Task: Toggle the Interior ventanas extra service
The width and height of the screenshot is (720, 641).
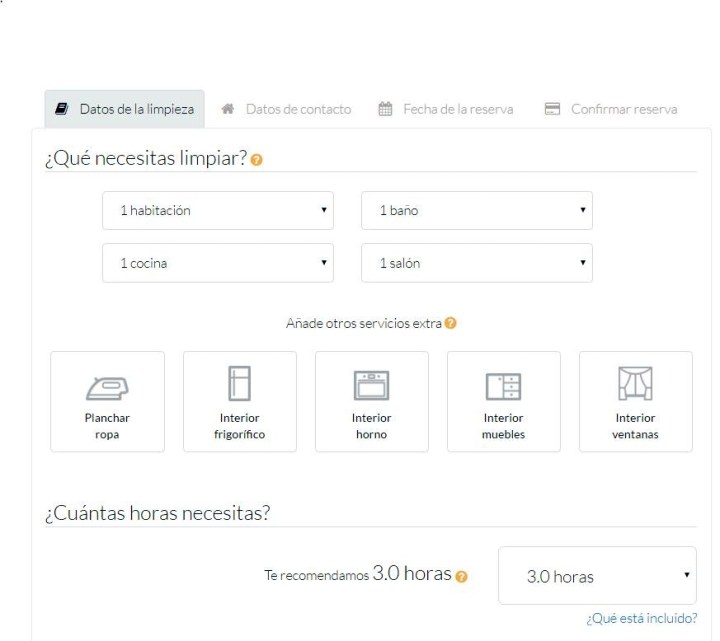Action: point(636,402)
